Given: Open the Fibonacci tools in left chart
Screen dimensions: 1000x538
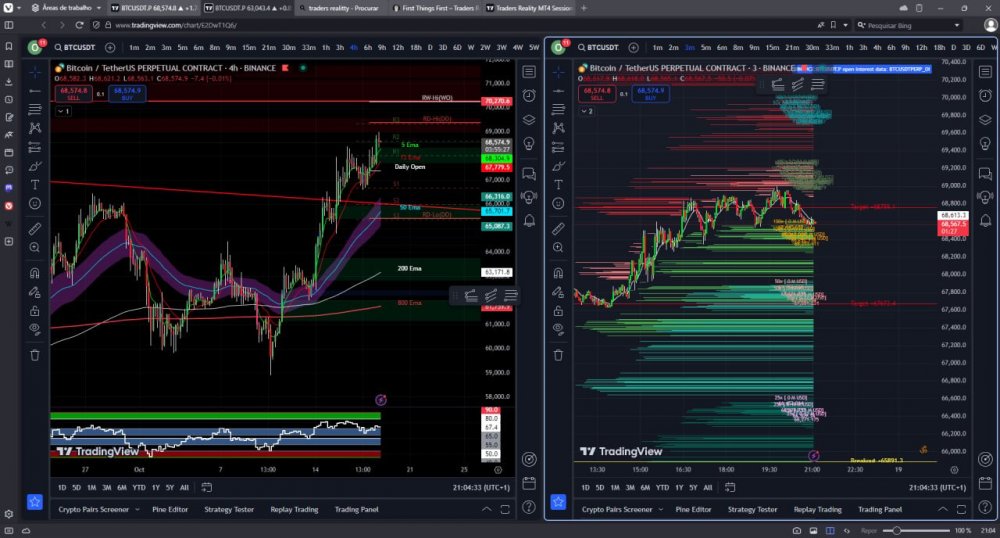Looking at the screenshot, I should [x=35, y=110].
